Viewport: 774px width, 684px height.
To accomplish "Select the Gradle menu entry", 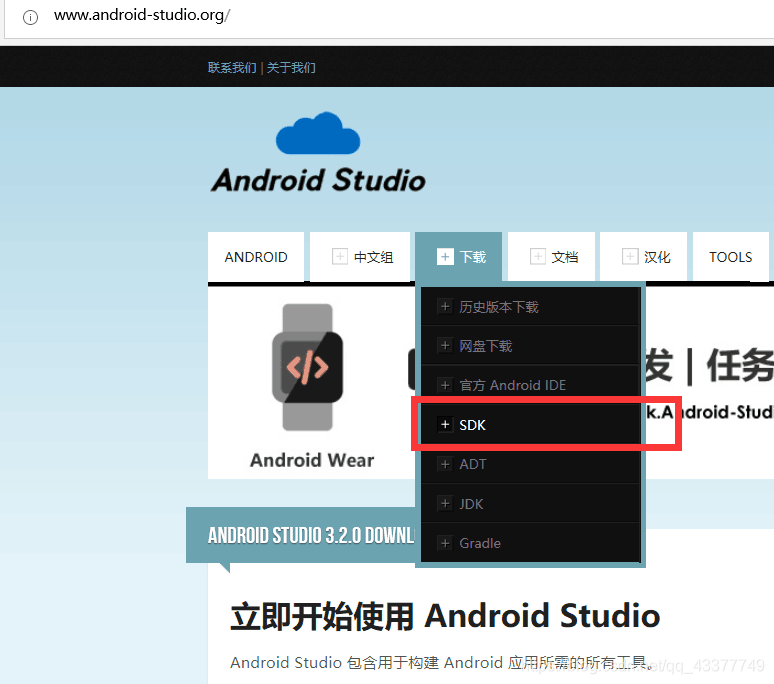I will click(x=531, y=543).
